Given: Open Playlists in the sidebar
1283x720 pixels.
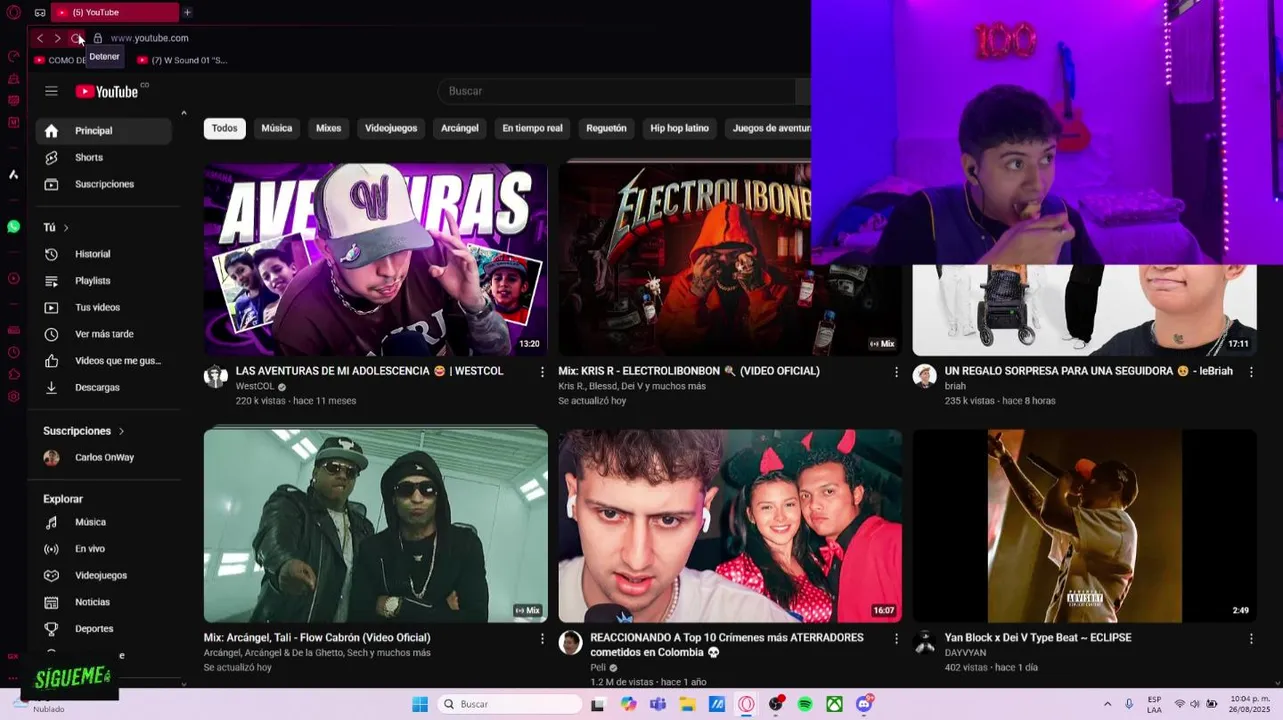Looking at the screenshot, I should click(103, 281).
